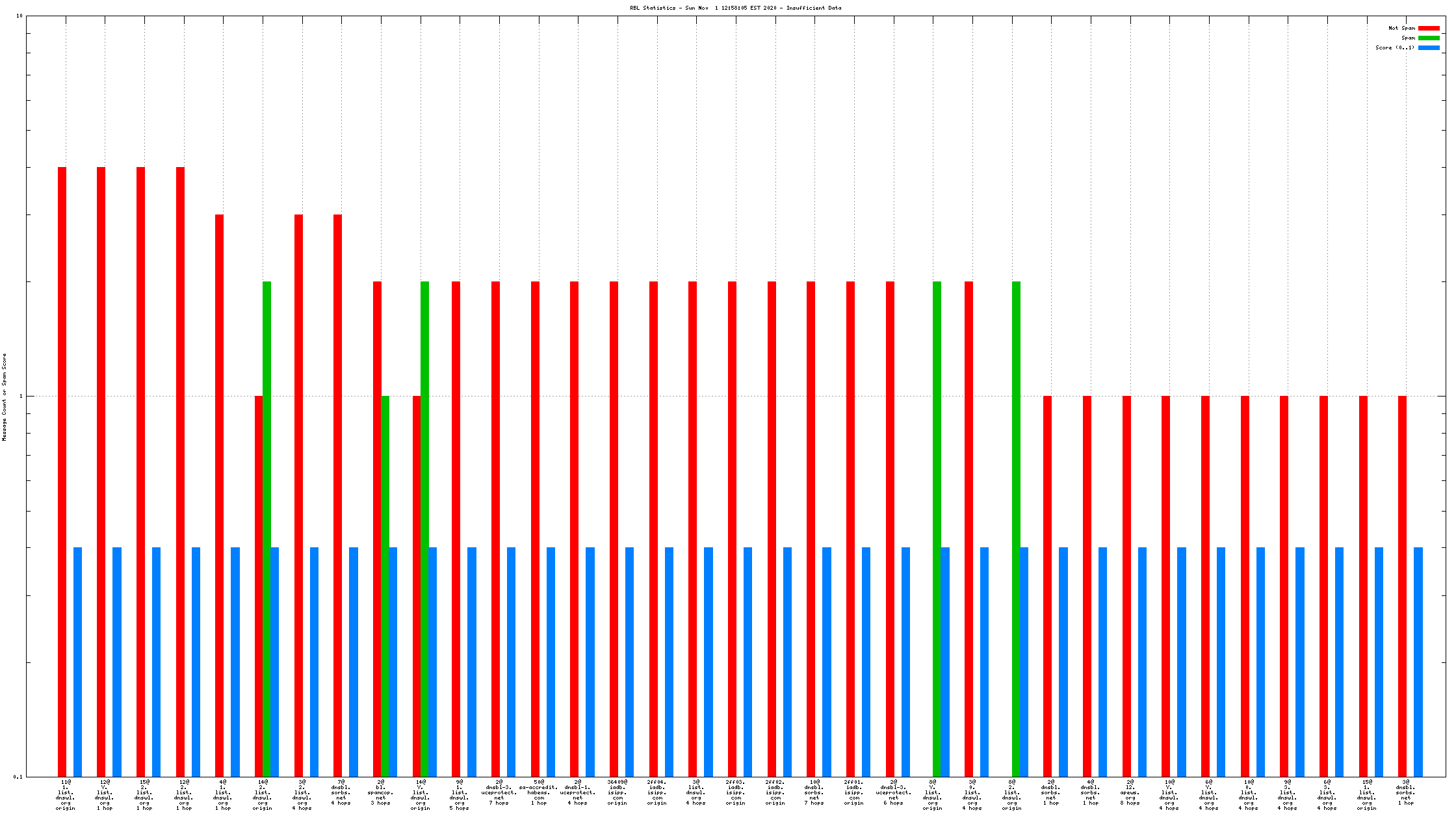The height and width of the screenshot is (819, 1456).
Task: Click the dnsbl-3.uceprotect.net 6 hops label
Action: pyautogui.click(x=893, y=792)
